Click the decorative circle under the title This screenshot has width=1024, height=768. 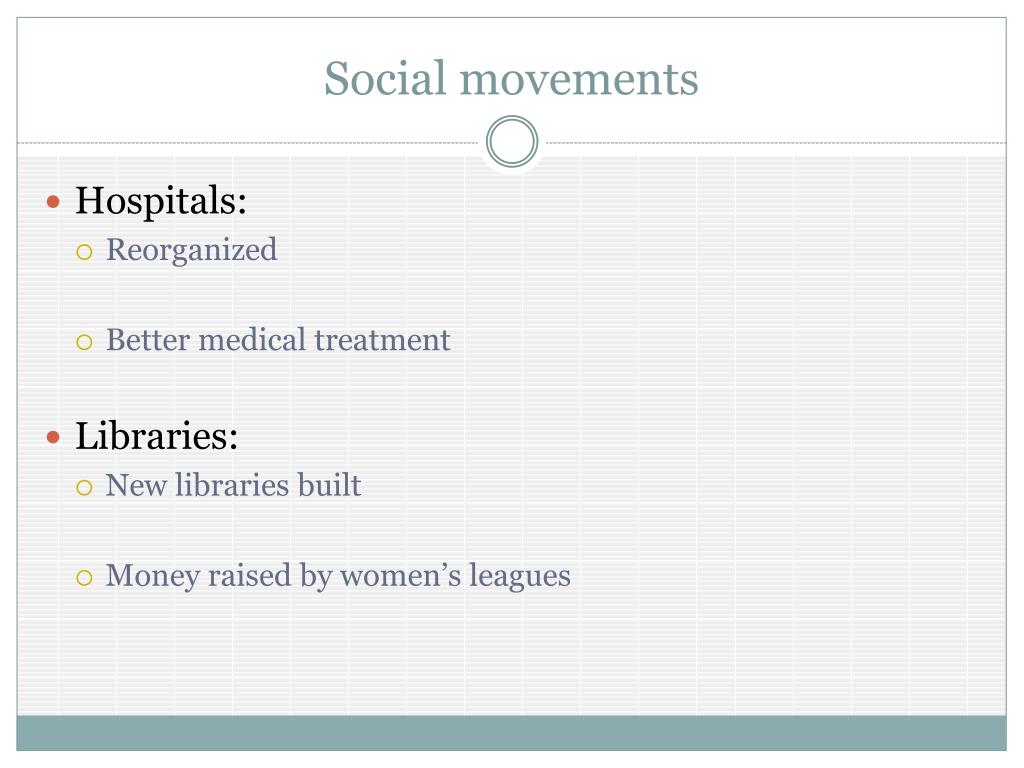coord(512,142)
